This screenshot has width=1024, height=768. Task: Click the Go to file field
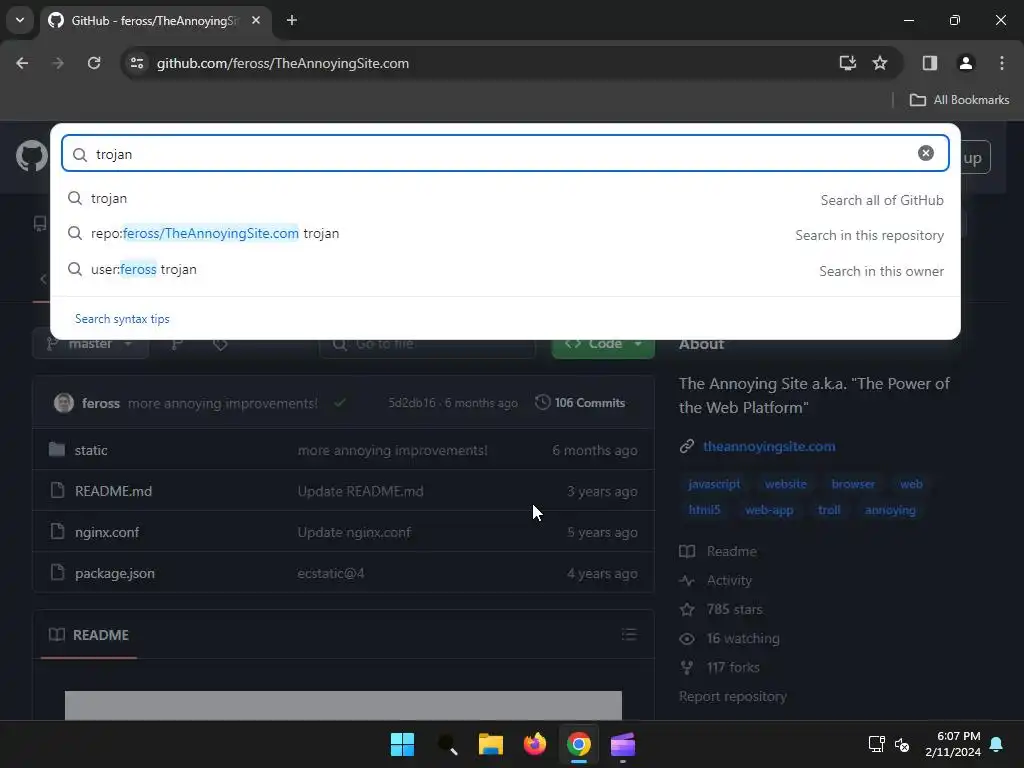[427, 344]
